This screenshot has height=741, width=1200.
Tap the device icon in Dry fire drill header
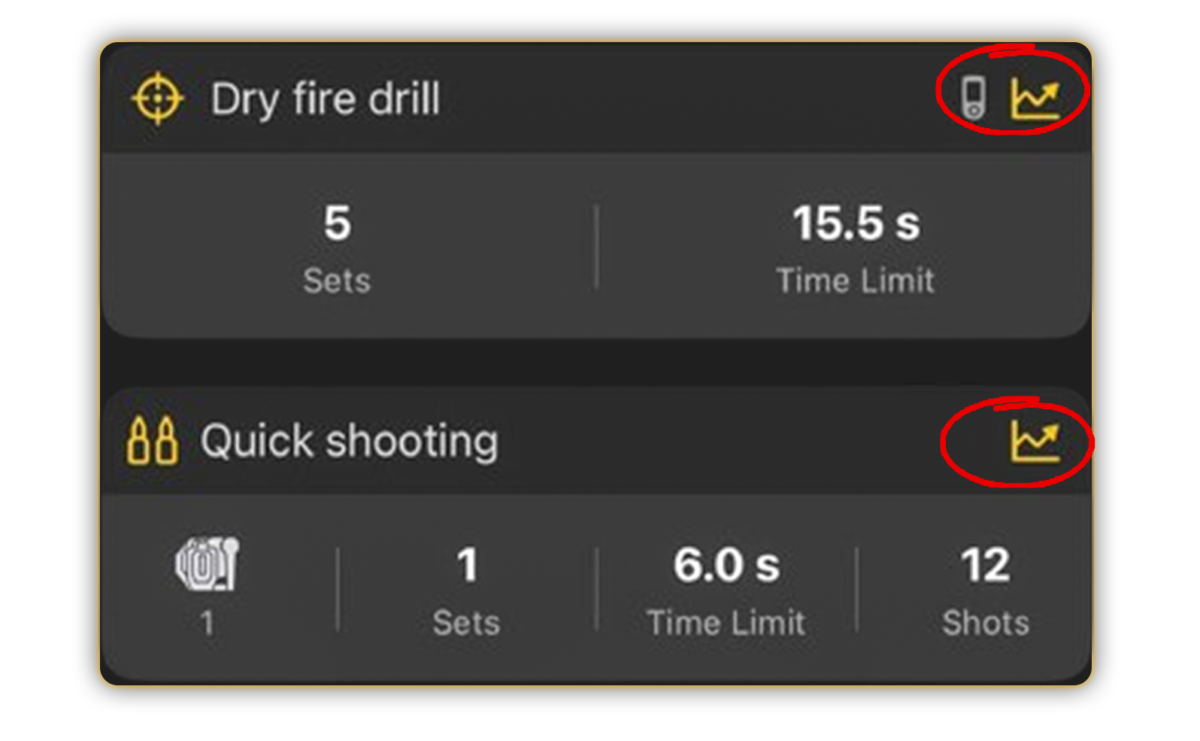point(973,98)
